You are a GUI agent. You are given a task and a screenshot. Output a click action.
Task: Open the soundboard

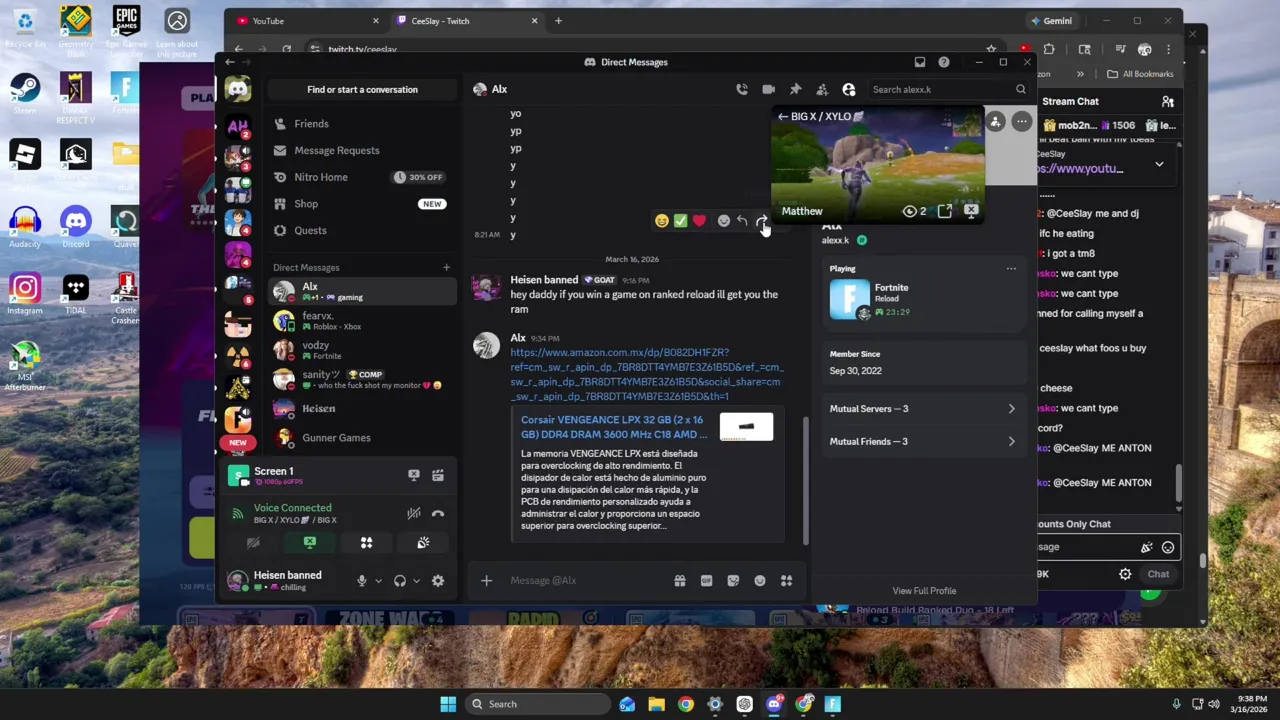tap(423, 542)
